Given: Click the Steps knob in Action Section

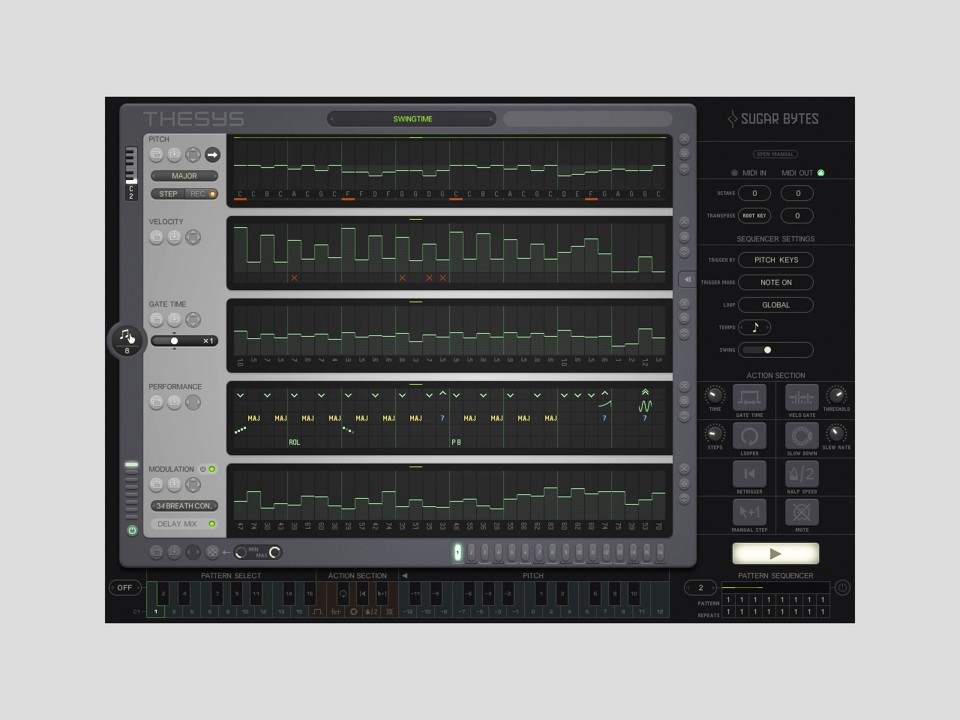Looking at the screenshot, I should [x=714, y=433].
